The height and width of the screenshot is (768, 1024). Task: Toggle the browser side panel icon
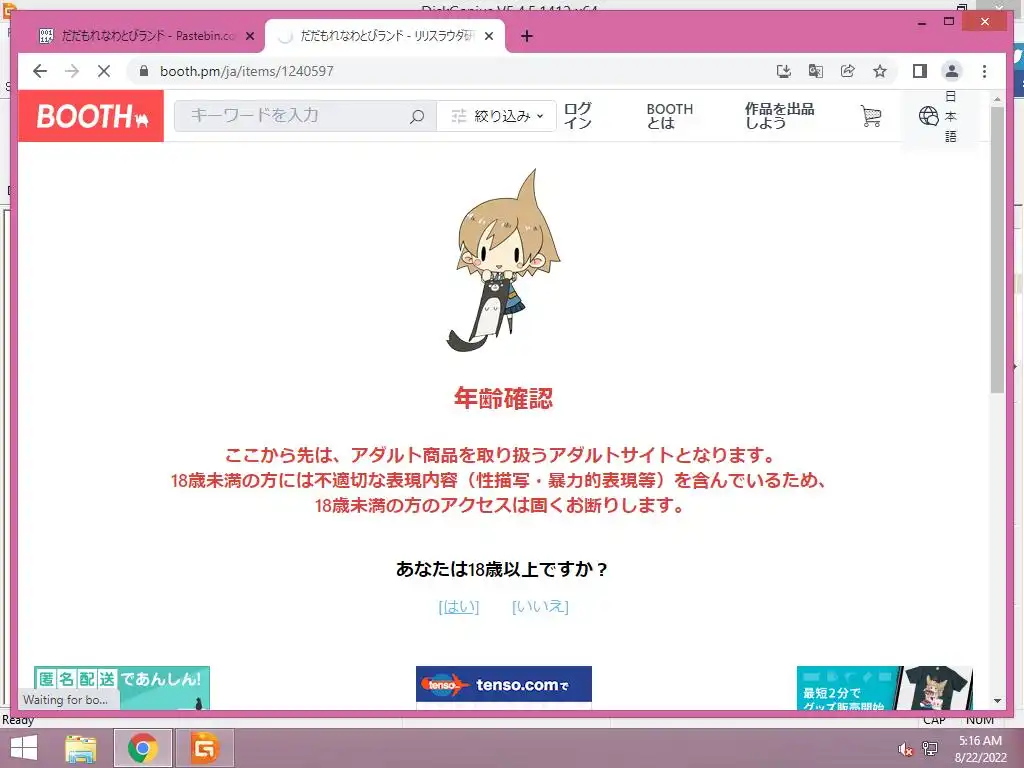coord(920,71)
